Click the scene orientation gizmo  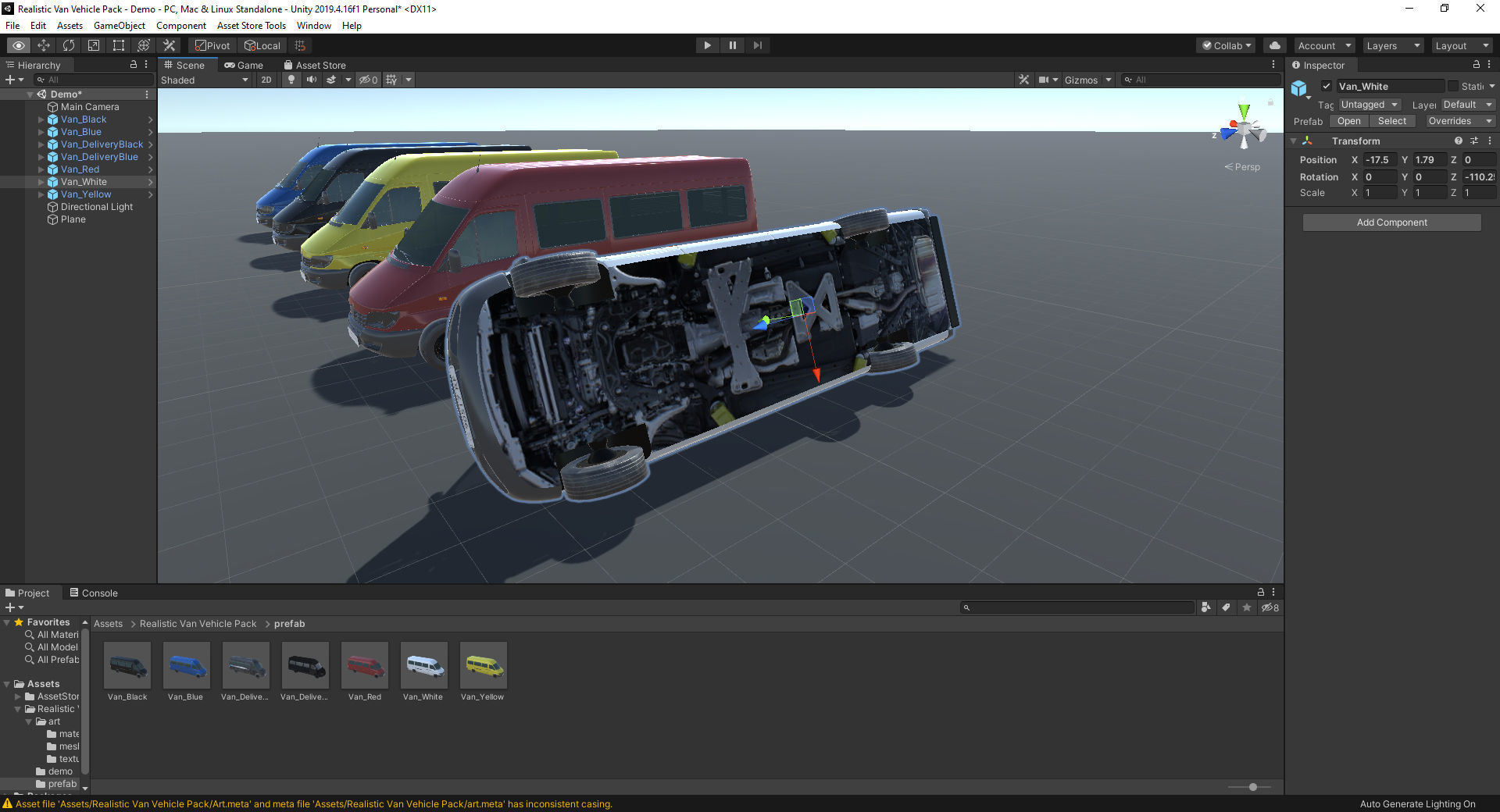pyautogui.click(x=1242, y=129)
